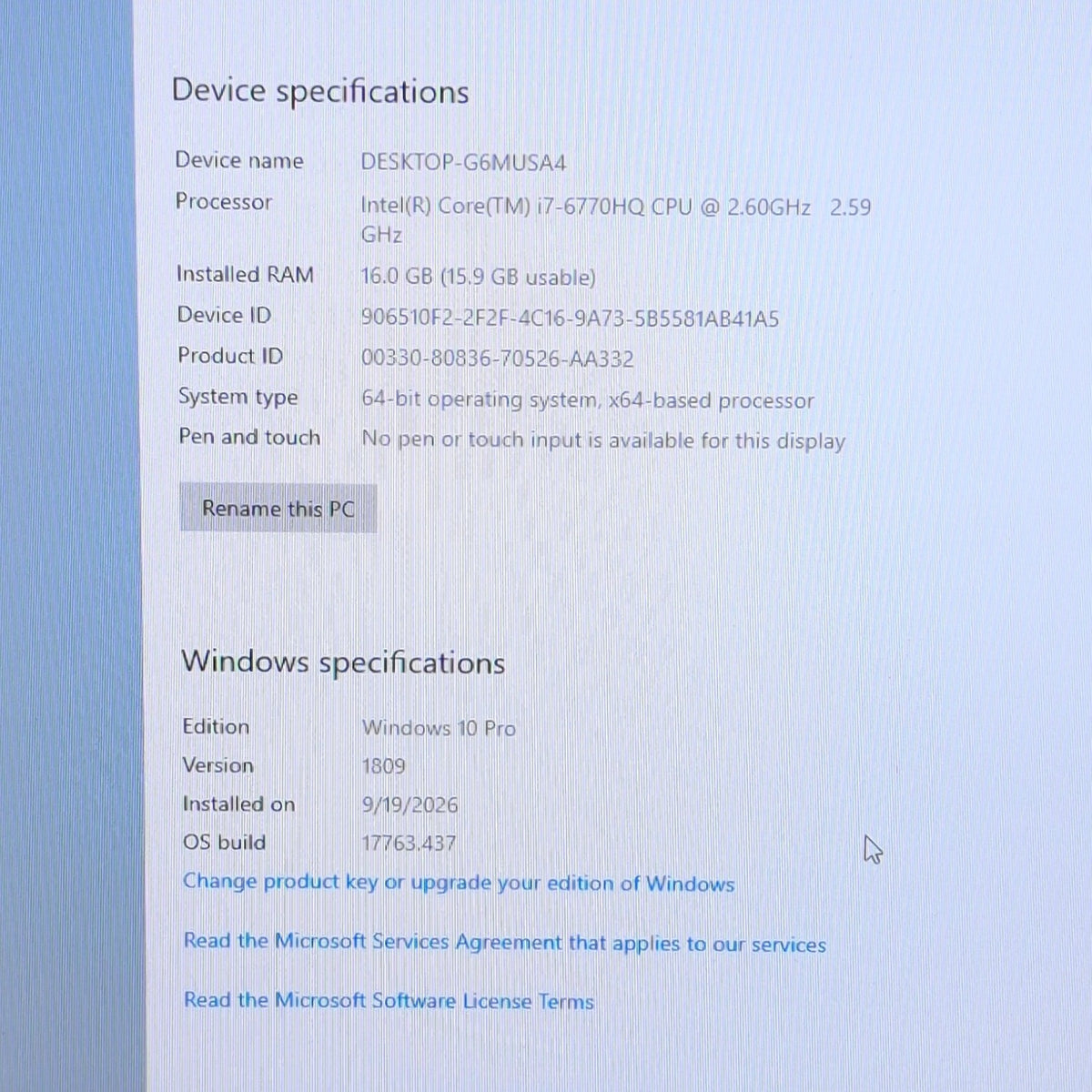This screenshot has width=1092, height=1092.
Task: Open the Microsoft Services Agreement link
Action: coord(505,943)
